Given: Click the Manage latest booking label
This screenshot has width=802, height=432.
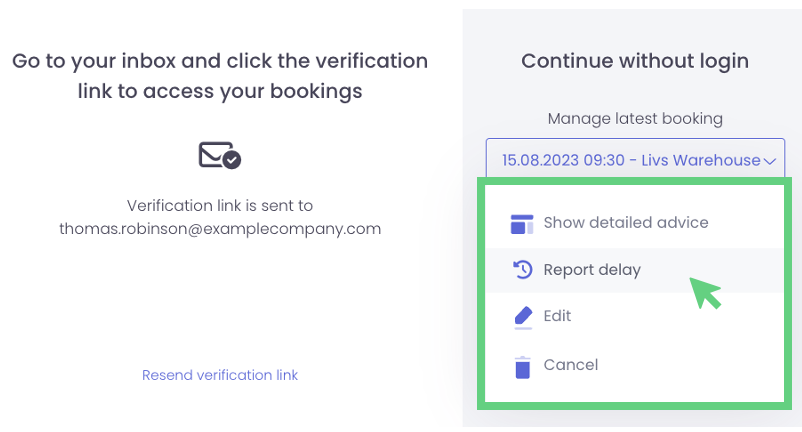Looking at the screenshot, I should pos(634,118).
